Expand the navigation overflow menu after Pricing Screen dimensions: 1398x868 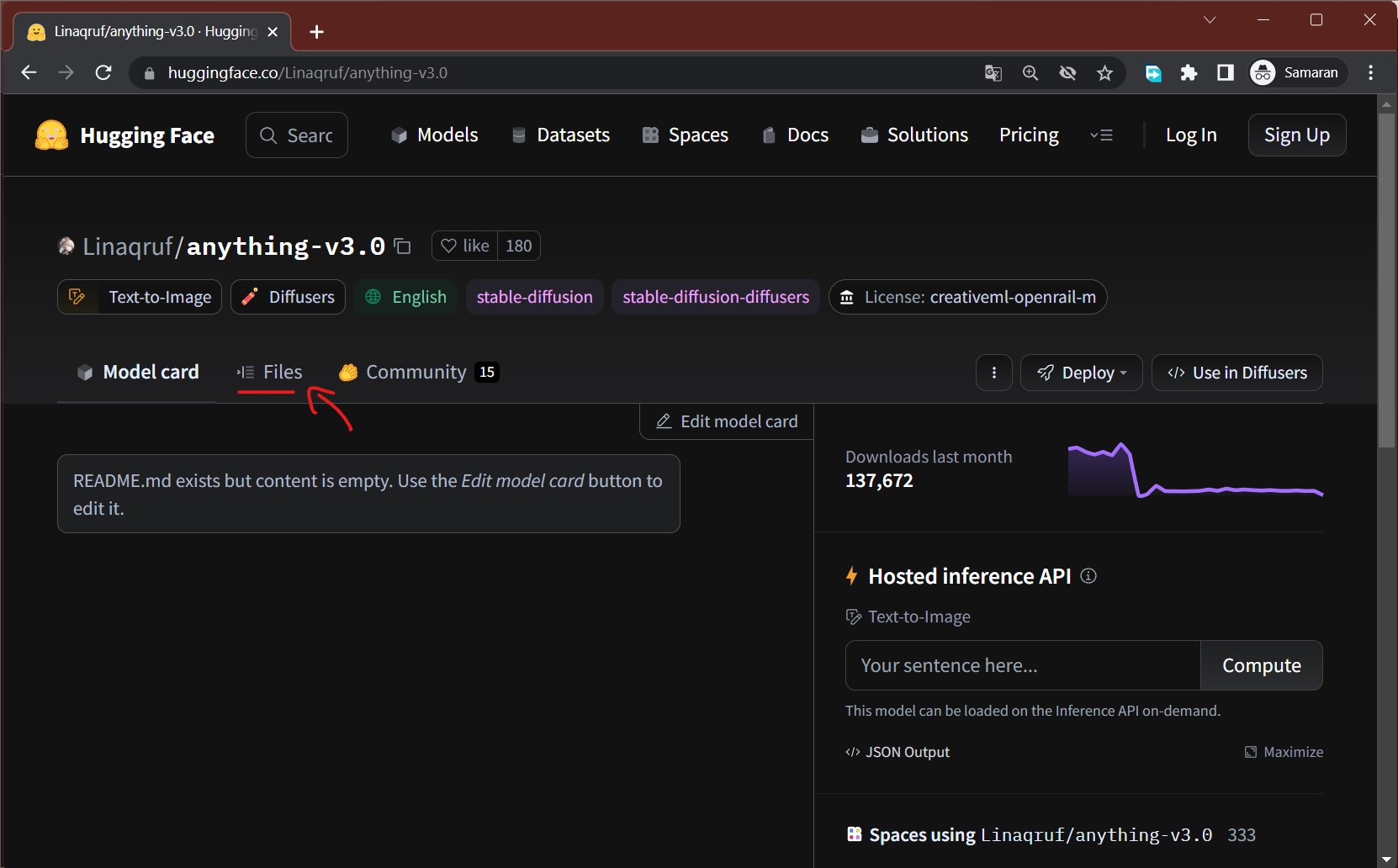(1101, 135)
